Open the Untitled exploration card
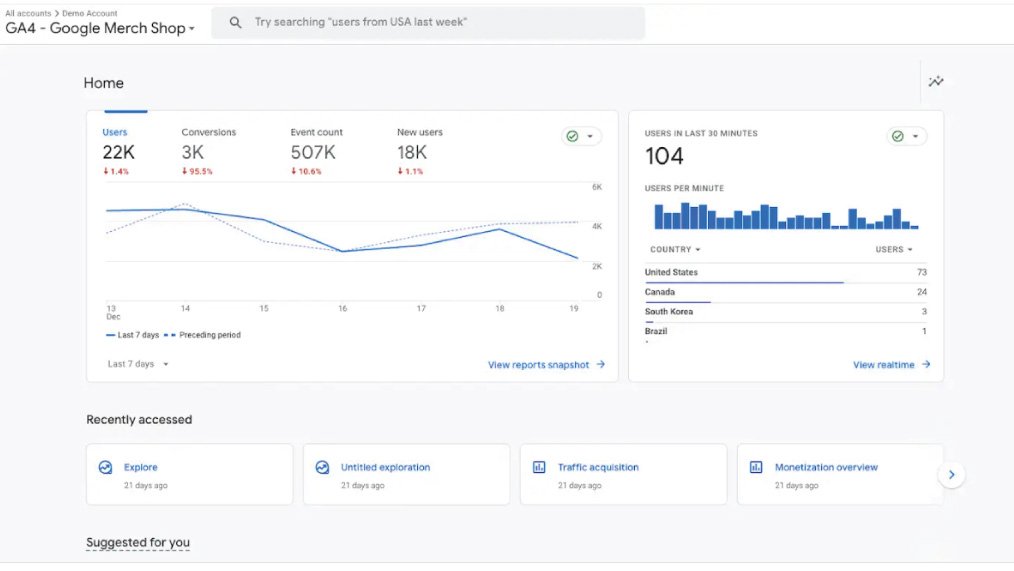The width and height of the screenshot is (1014, 571). (406, 474)
